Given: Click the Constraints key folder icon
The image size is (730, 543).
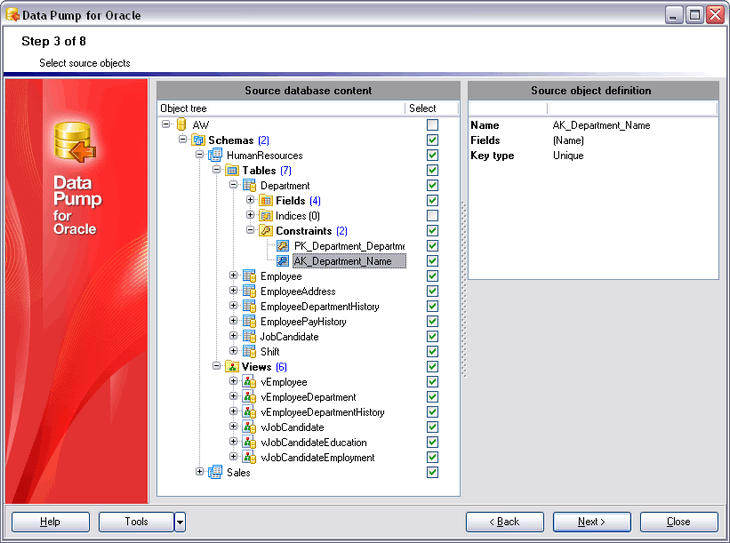Looking at the screenshot, I should [x=266, y=231].
